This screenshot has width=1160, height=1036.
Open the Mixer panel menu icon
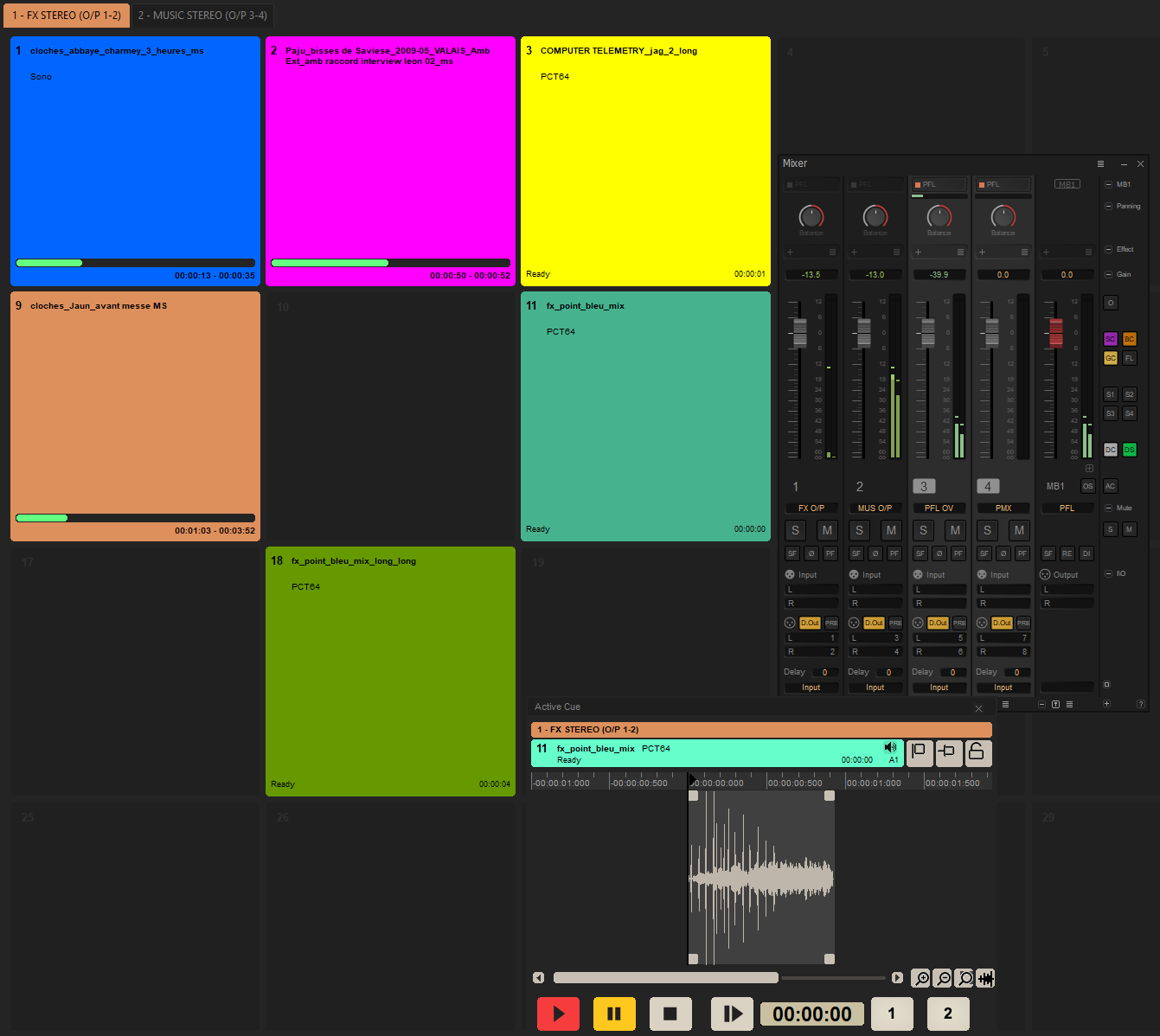click(1100, 163)
